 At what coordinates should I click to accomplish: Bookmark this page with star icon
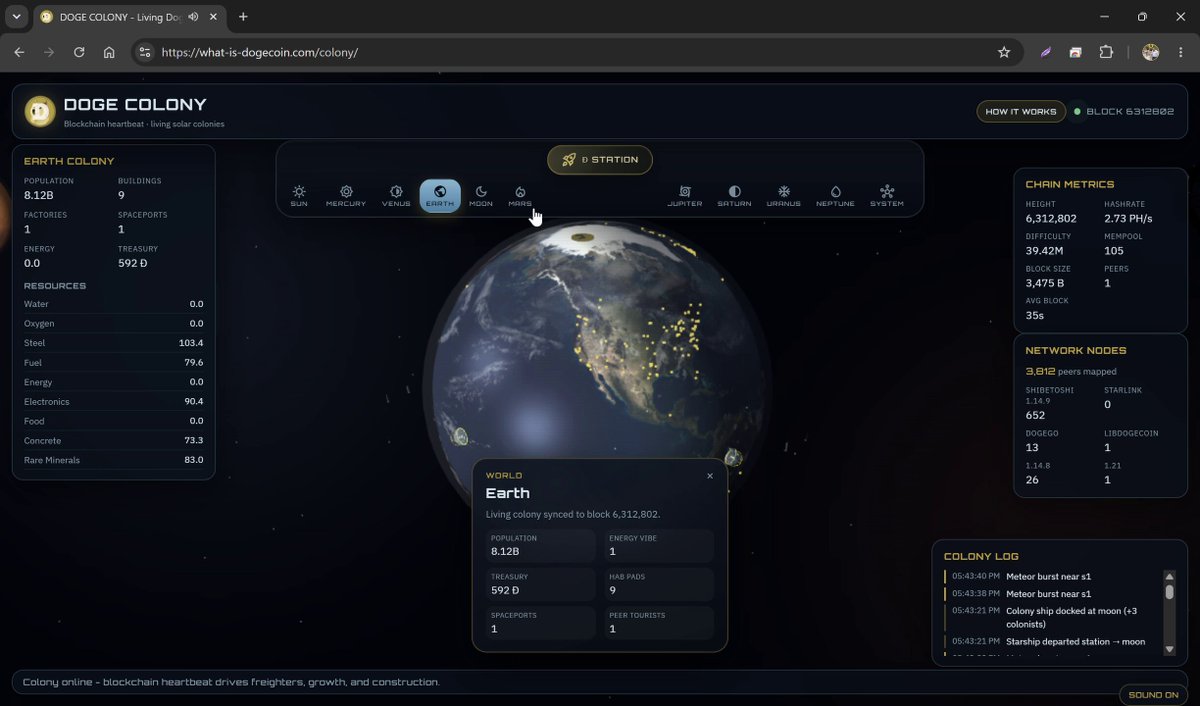click(1004, 52)
